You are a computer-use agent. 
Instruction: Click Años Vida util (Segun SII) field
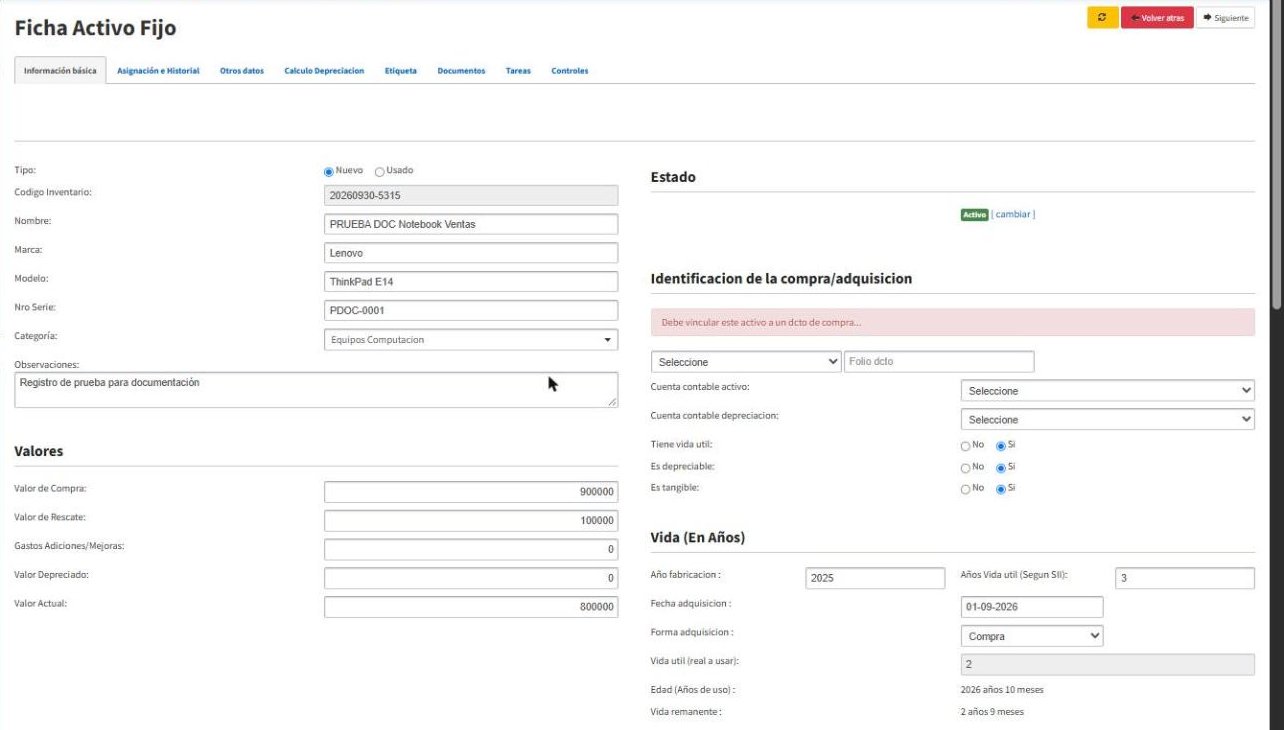[1184, 578]
